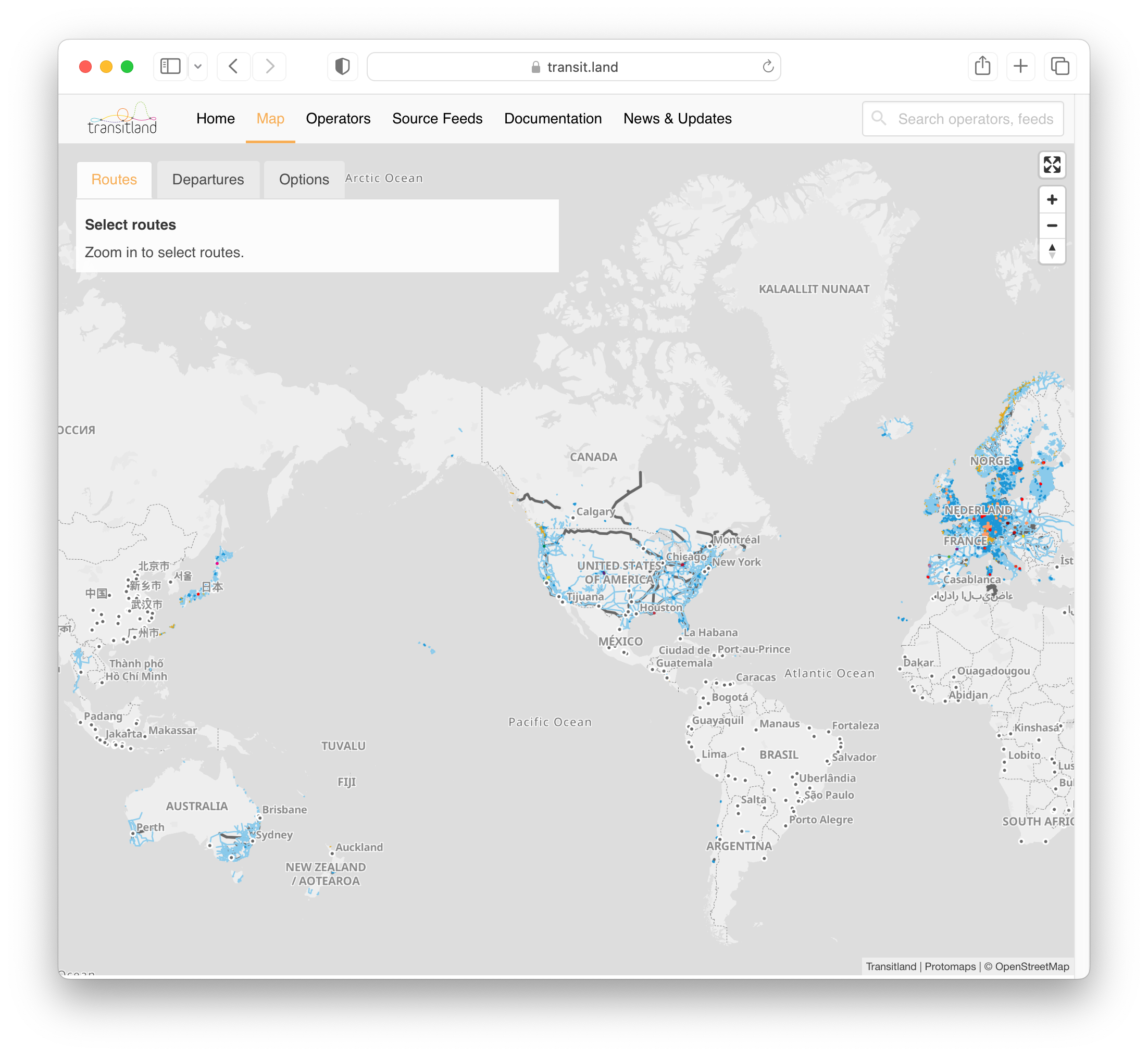Go back to previous page
Image resolution: width=1148 pixels, height=1056 pixels.
click(x=233, y=66)
